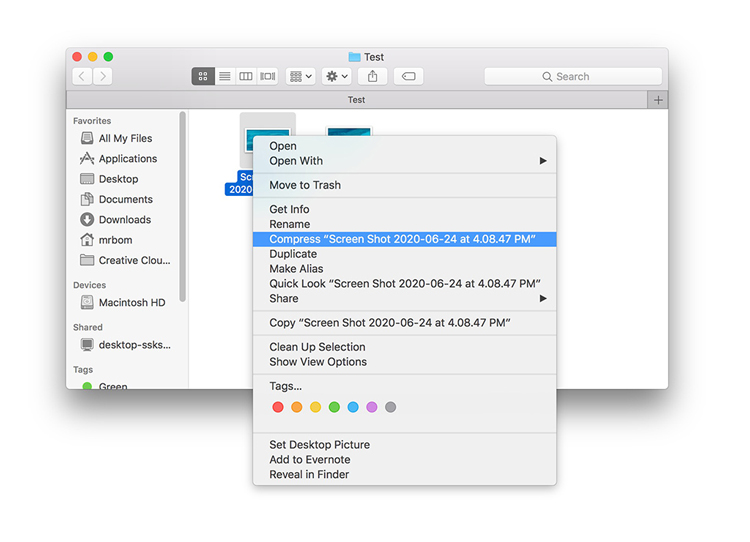Screen dimensions: 750x542
Task: Apply the green tag color
Action: pyautogui.click(x=334, y=407)
